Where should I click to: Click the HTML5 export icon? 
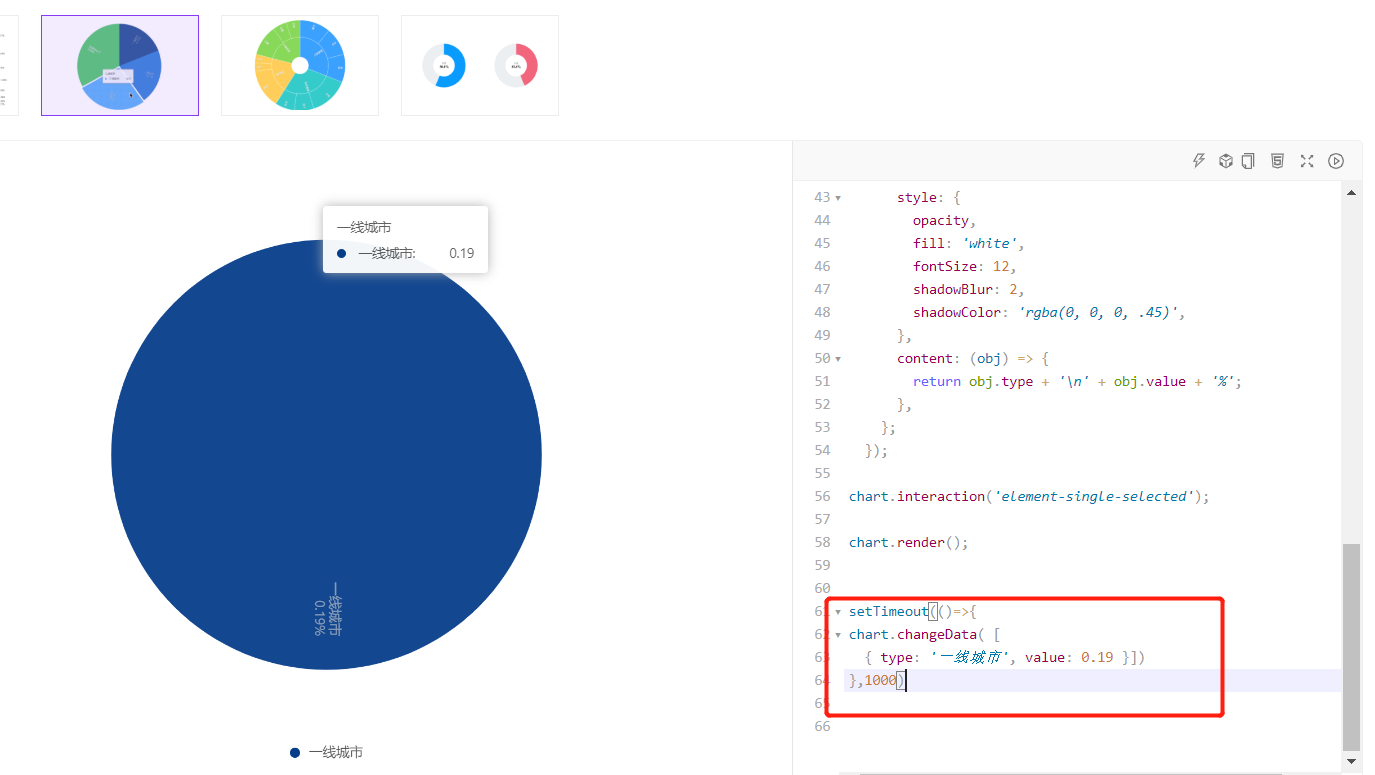1277,160
